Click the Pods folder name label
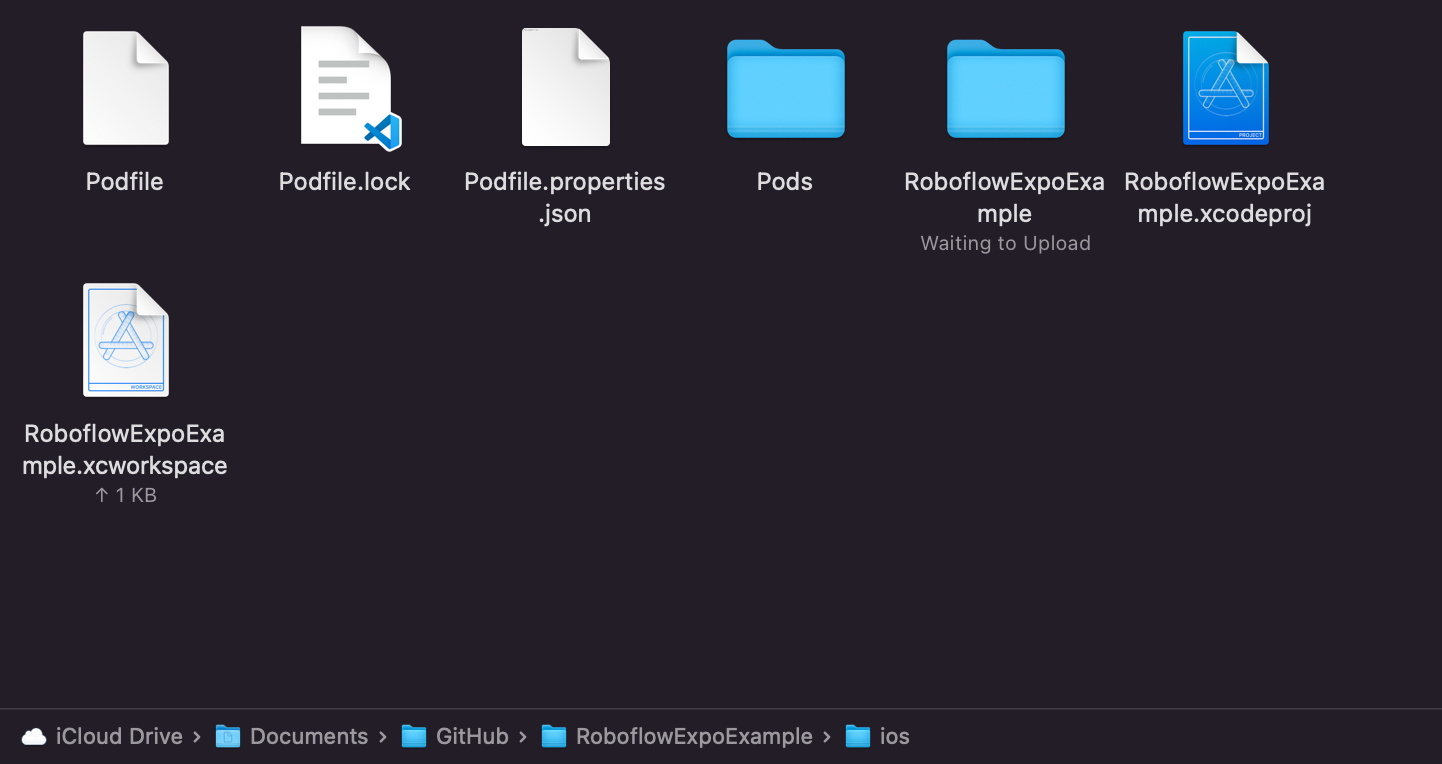Image resolution: width=1442 pixels, height=764 pixels. pyautogui.click(x=785, y=182)
